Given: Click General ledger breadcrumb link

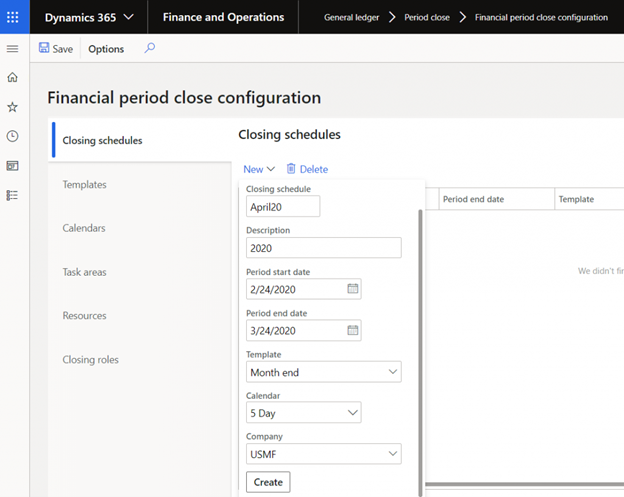Looking at the screenshot, I should 351,18.
